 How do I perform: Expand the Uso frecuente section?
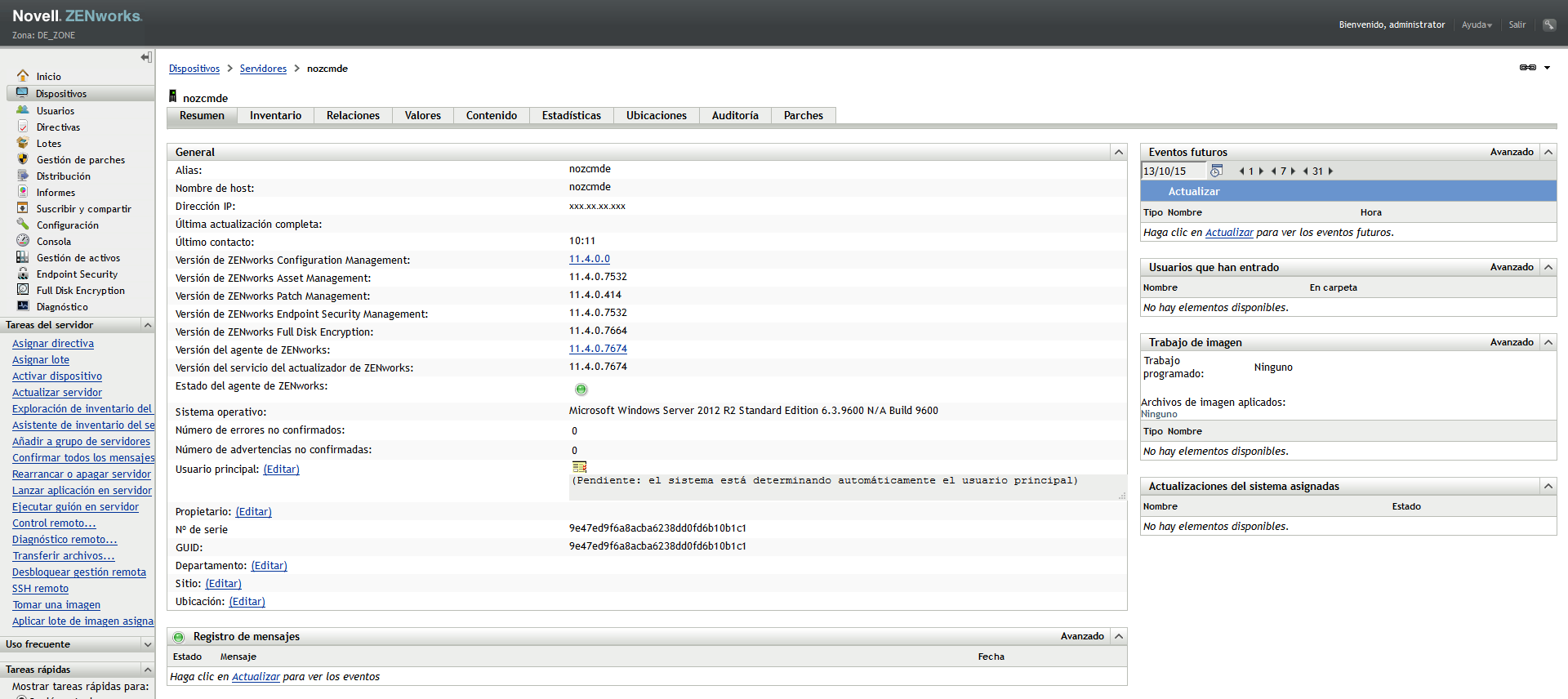148,644
